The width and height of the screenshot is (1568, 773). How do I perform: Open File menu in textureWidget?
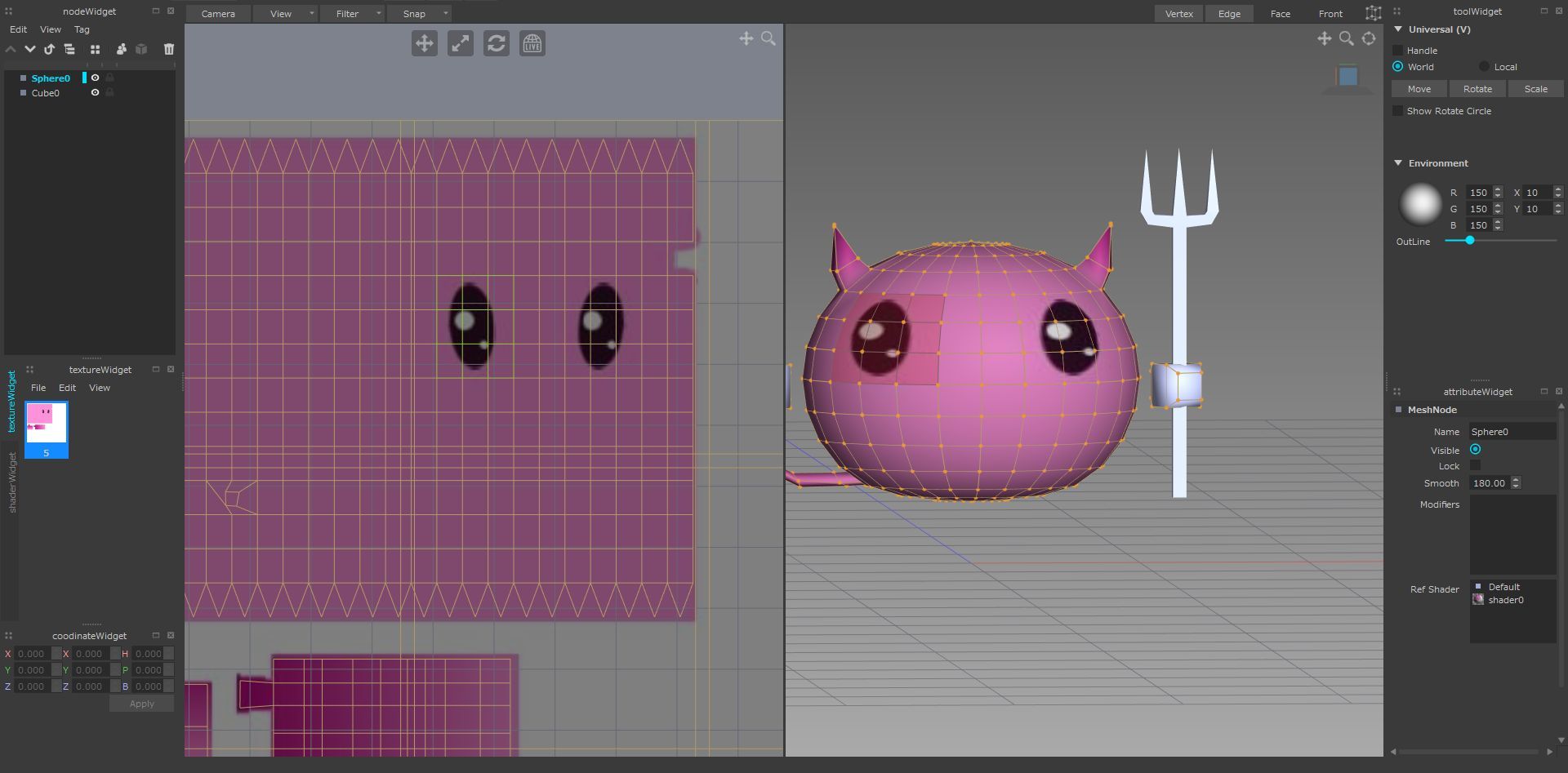38,388
